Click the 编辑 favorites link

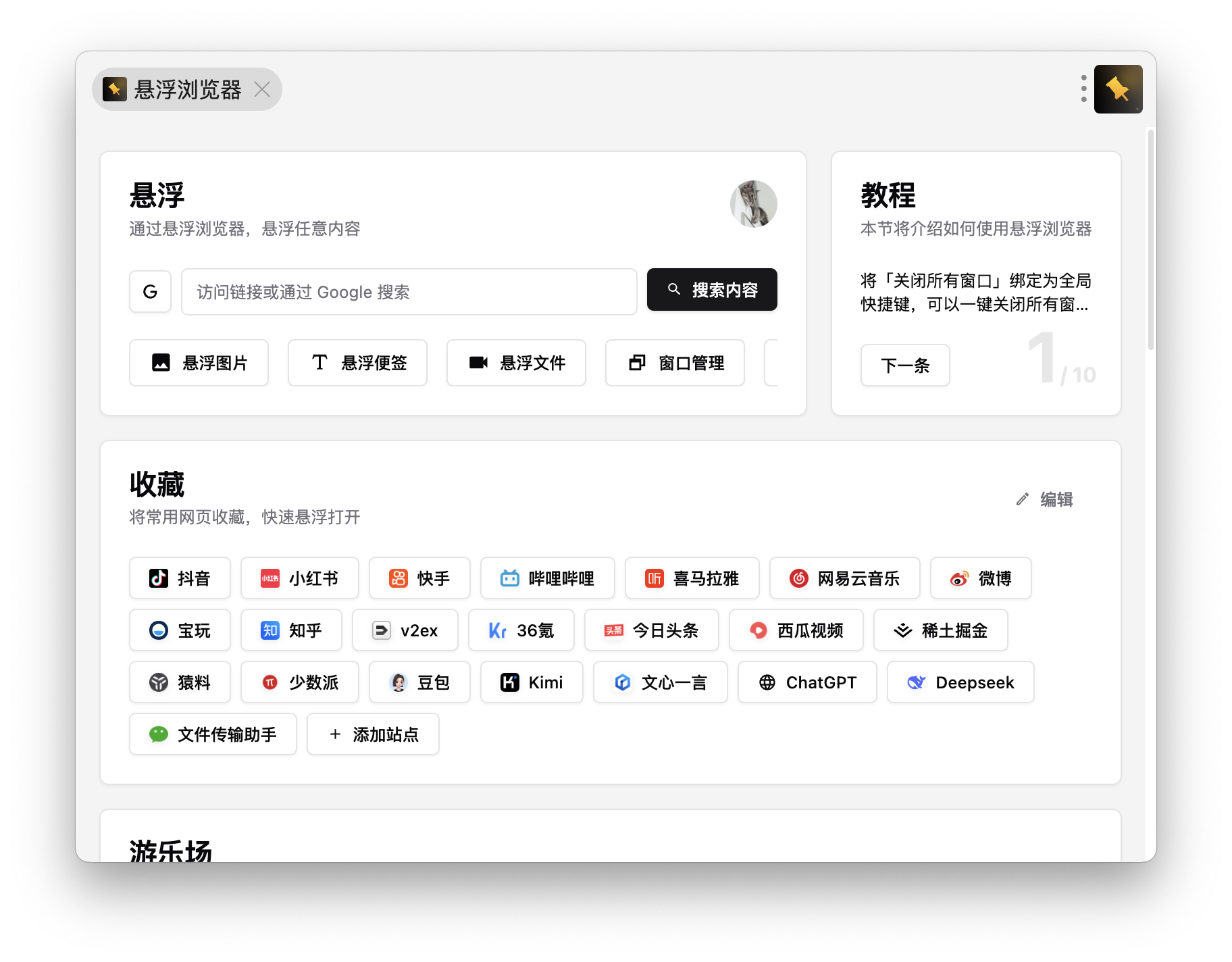click(x=1044, y=499)
